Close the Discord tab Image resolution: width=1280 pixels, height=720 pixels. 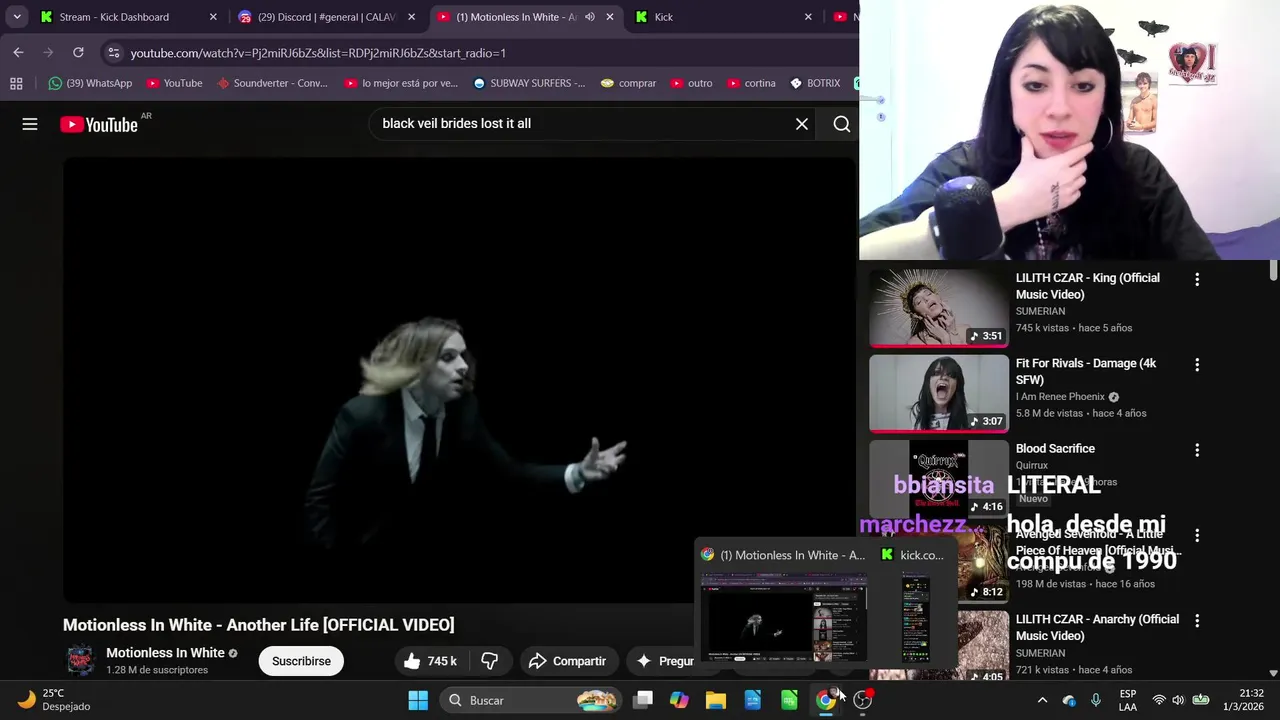pyautogui.click(x=411, y=17)
